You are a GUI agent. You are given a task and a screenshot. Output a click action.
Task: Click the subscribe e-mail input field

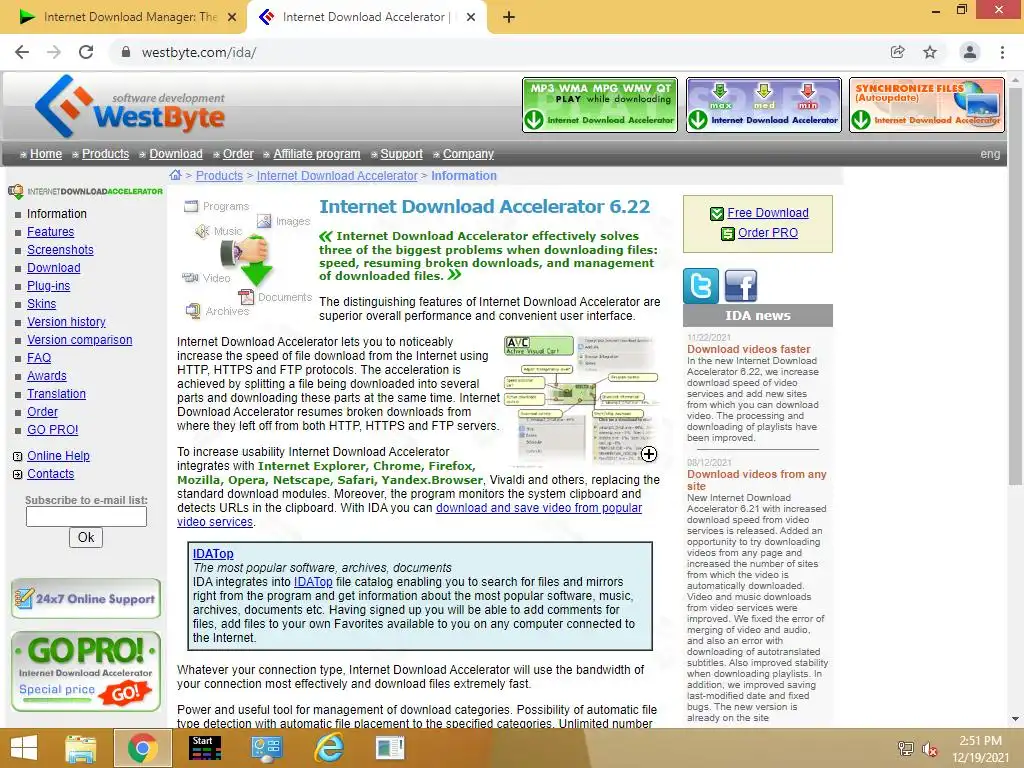point(86,517)
